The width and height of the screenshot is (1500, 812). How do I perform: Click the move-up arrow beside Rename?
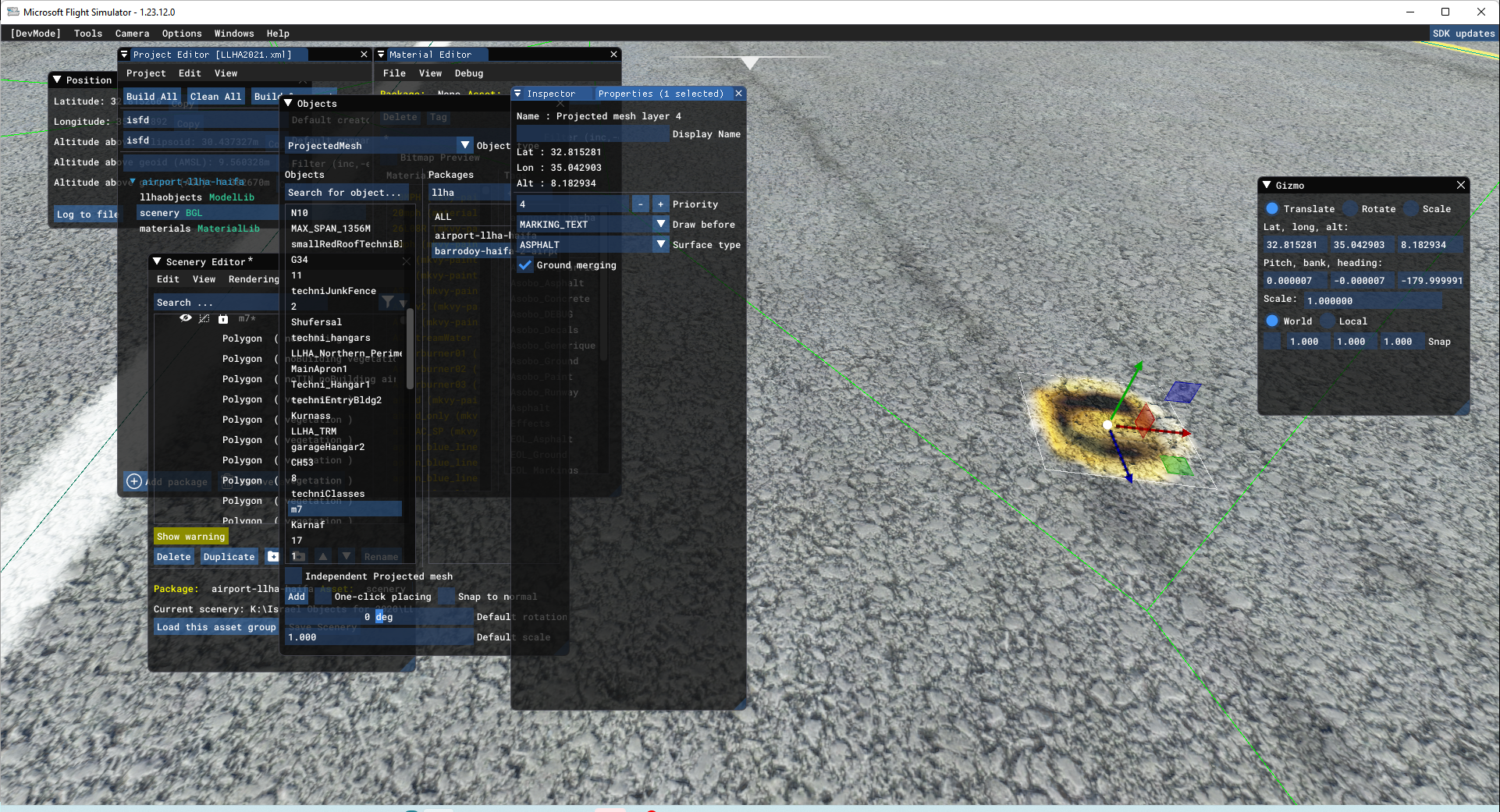(x=323, y=556)
